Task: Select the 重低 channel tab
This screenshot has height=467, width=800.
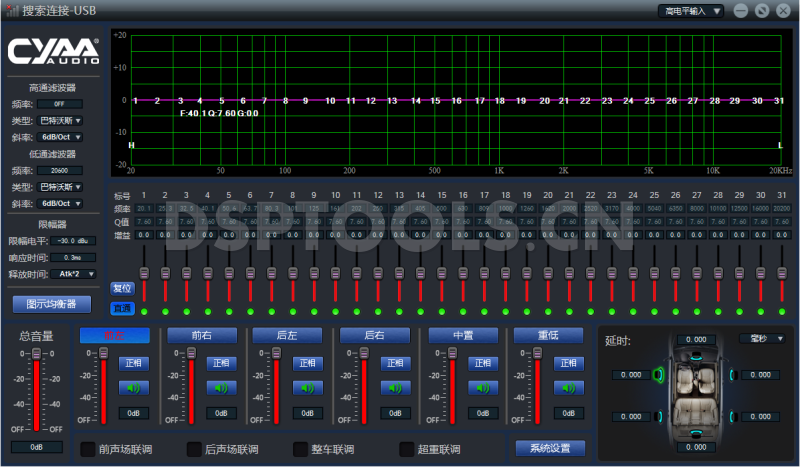Action: click(x=548, y=335)
